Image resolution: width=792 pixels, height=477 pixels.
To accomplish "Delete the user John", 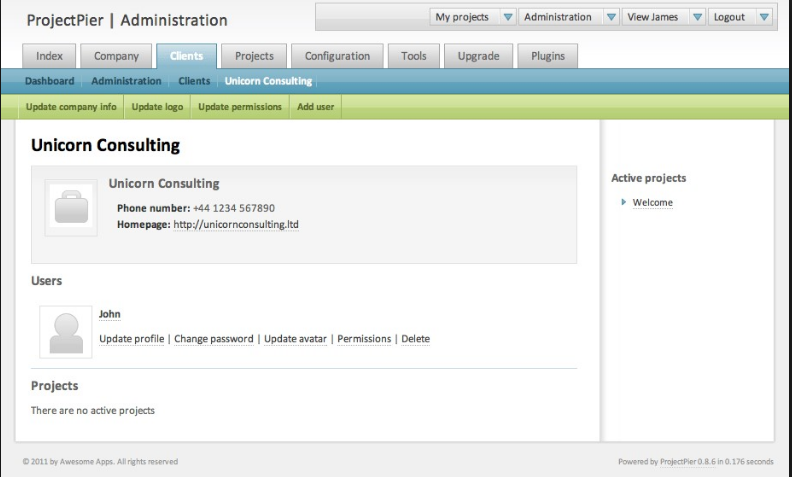I will point(415,339).
